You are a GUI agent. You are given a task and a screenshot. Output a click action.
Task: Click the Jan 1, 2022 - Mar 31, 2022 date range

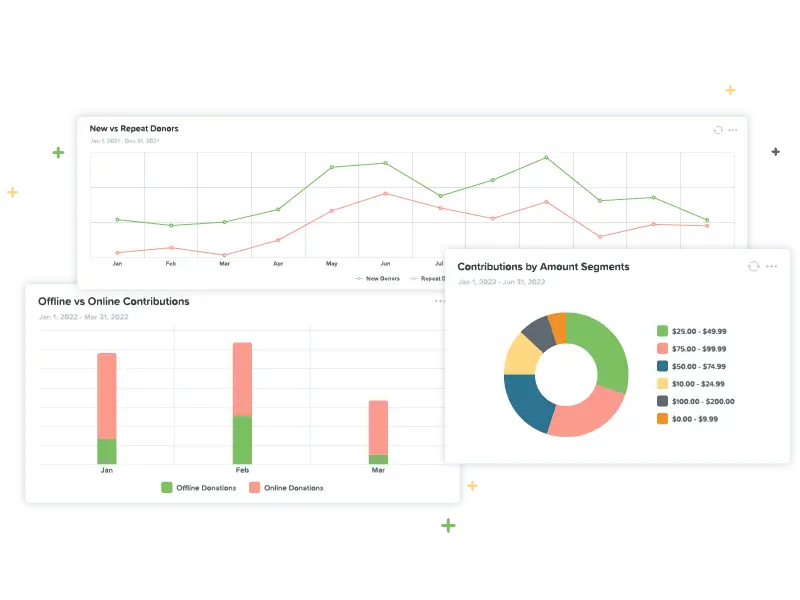(84, 317)
